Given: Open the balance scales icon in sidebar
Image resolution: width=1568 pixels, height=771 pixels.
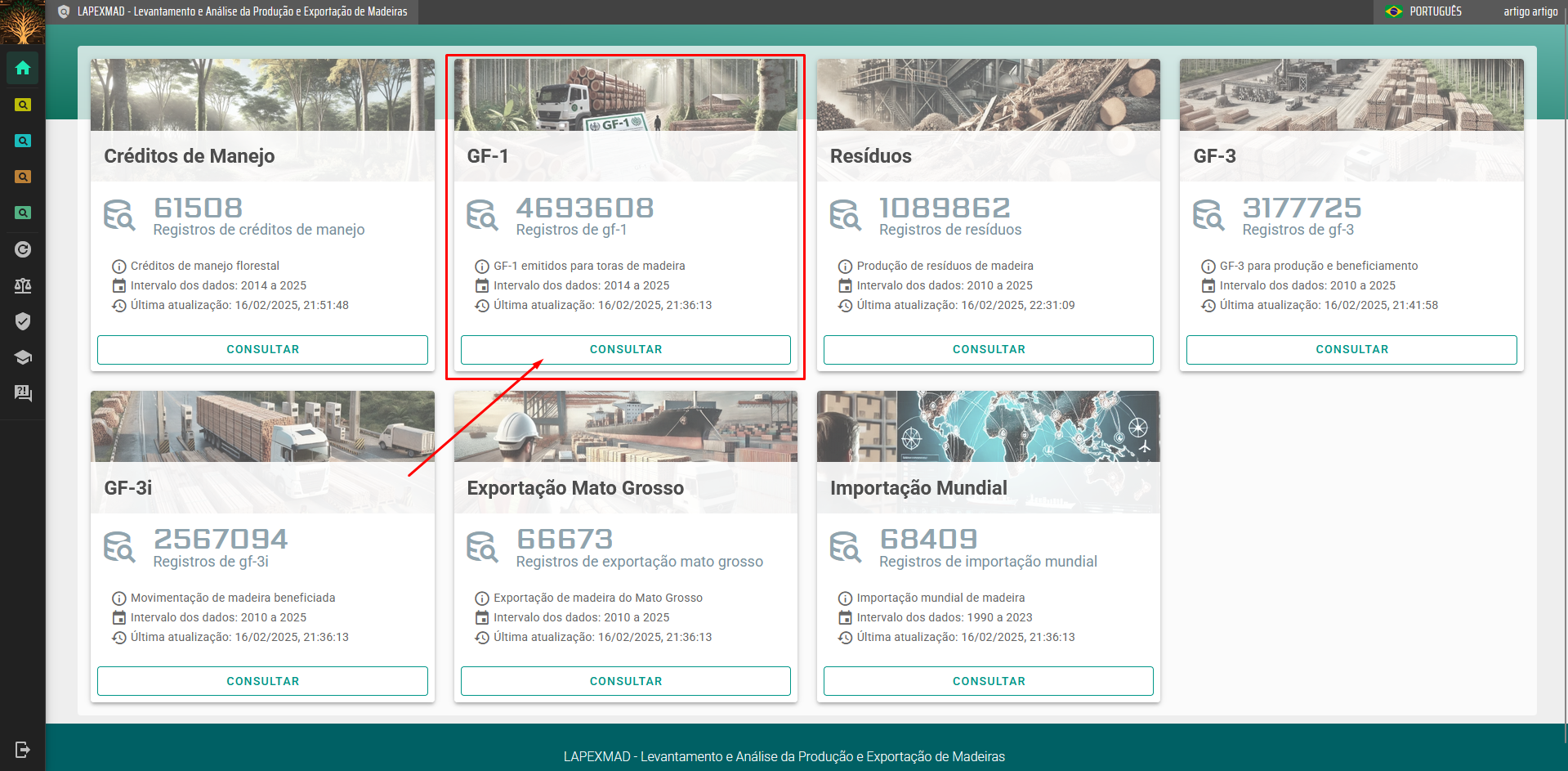Looking at the screenshot, I should coord(23,285).
